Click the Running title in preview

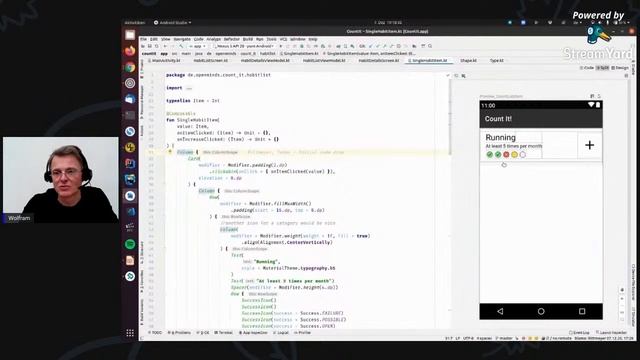pos(500,138)
